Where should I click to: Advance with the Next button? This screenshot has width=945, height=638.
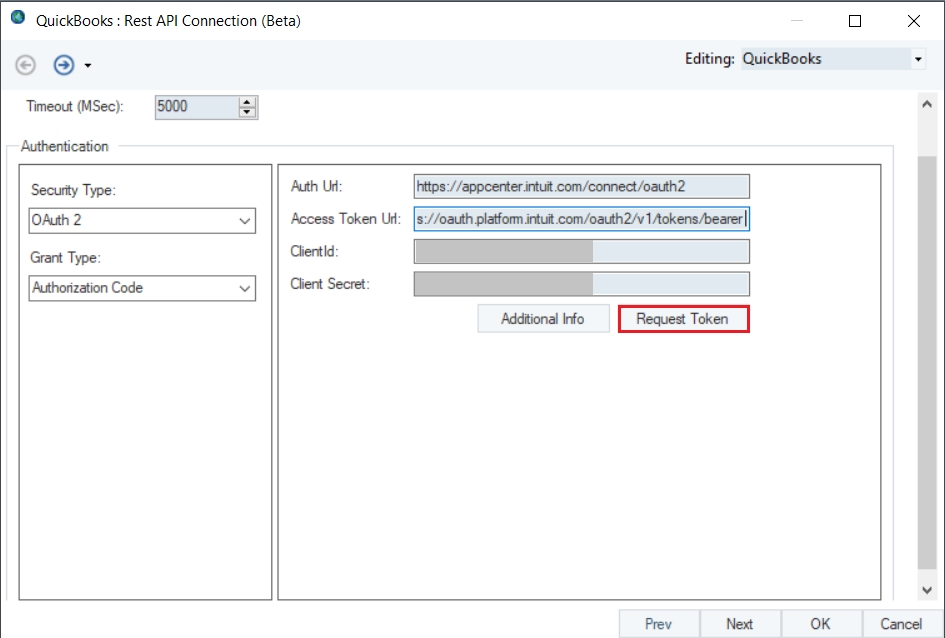(740, 624)
